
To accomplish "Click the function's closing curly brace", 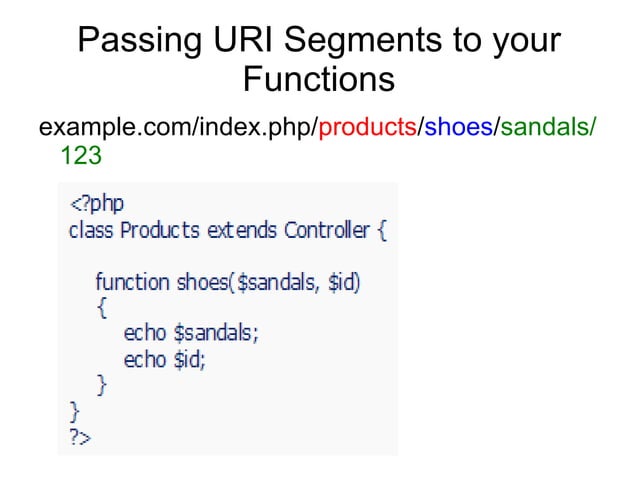I will [x=102, y=385].
